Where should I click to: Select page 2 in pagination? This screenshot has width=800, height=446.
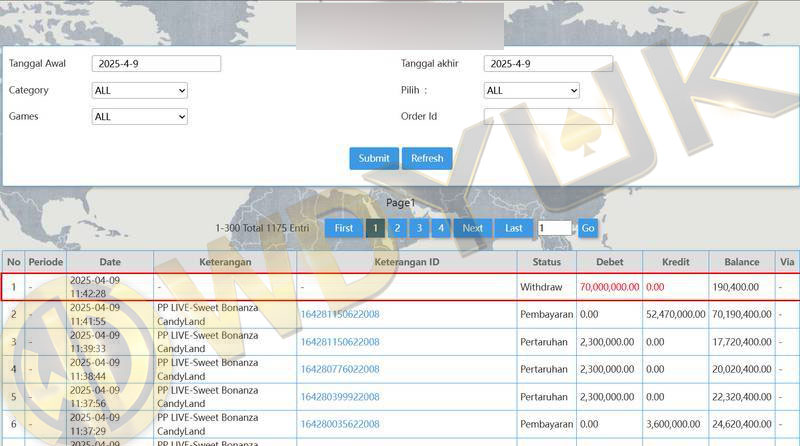point(397,228)
